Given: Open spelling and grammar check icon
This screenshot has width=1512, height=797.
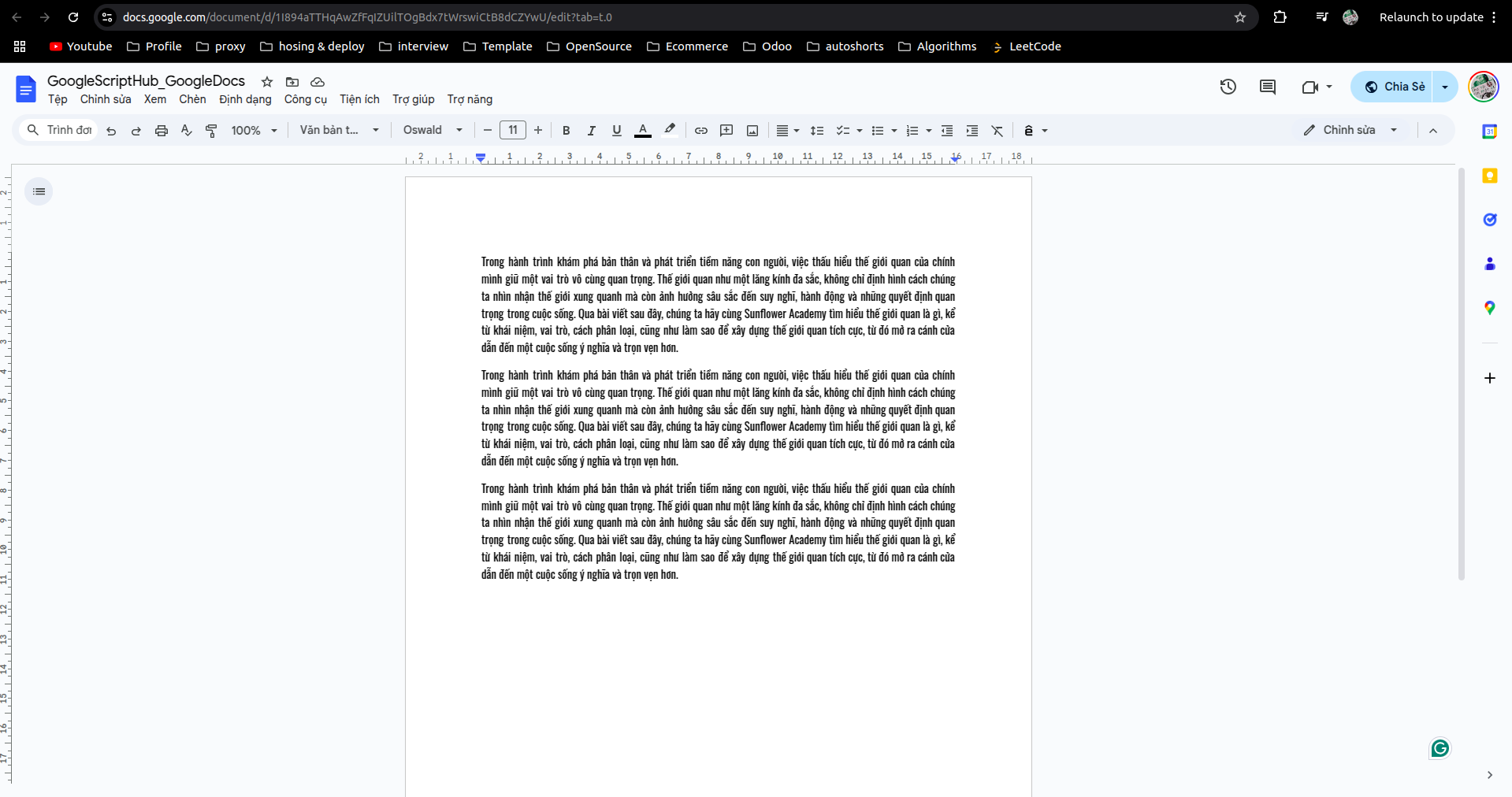Looking at the screenshot, I should [187, 131].
